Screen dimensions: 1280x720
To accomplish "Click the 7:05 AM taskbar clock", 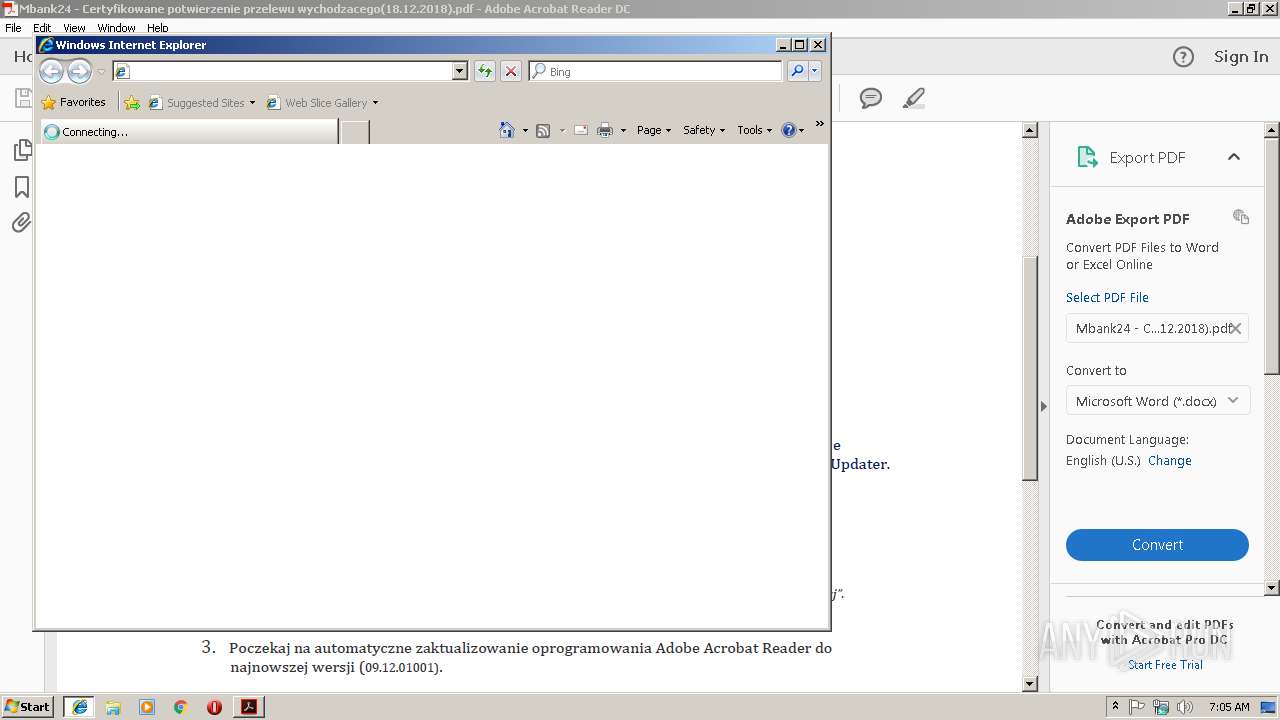I will pos(1229,707).
